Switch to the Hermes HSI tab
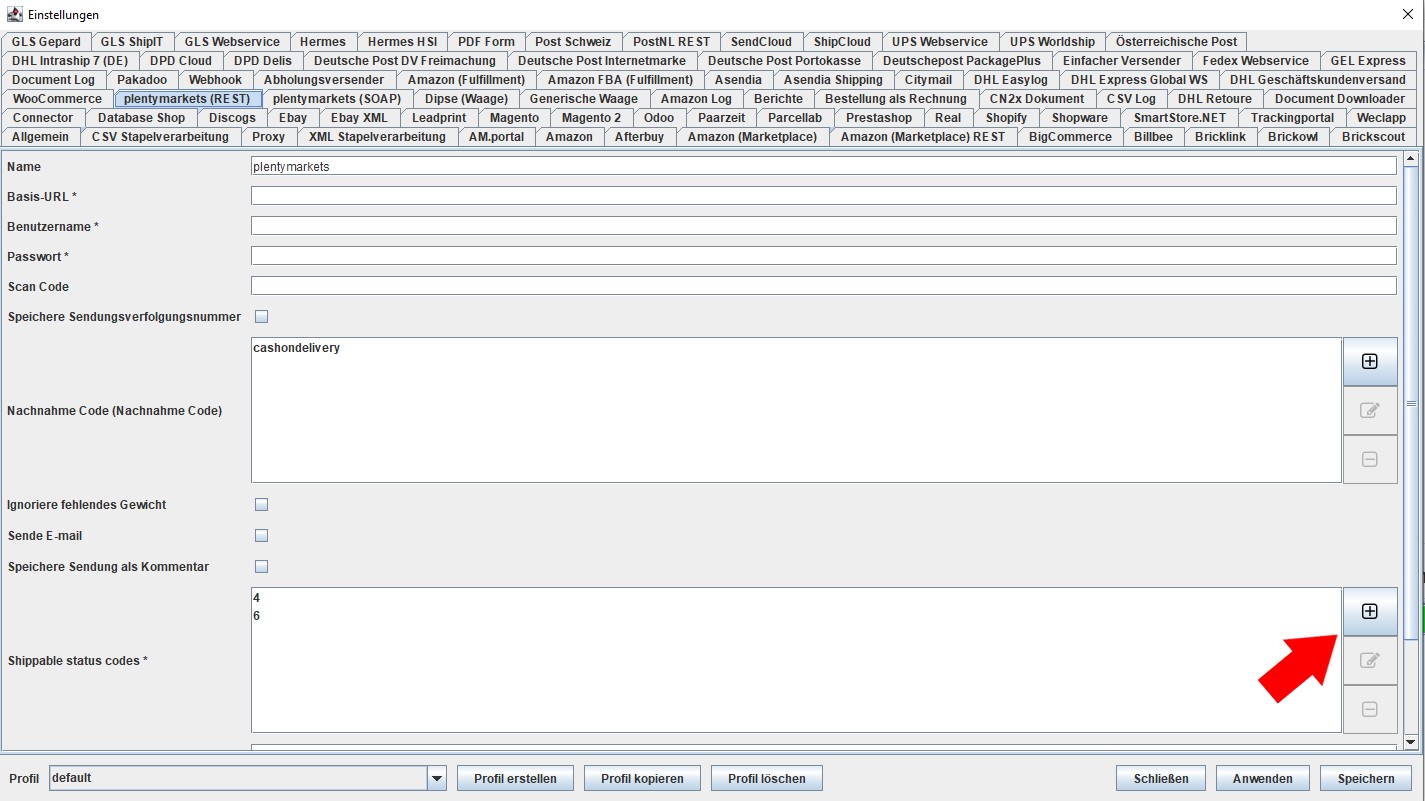 tap(402, 42)
